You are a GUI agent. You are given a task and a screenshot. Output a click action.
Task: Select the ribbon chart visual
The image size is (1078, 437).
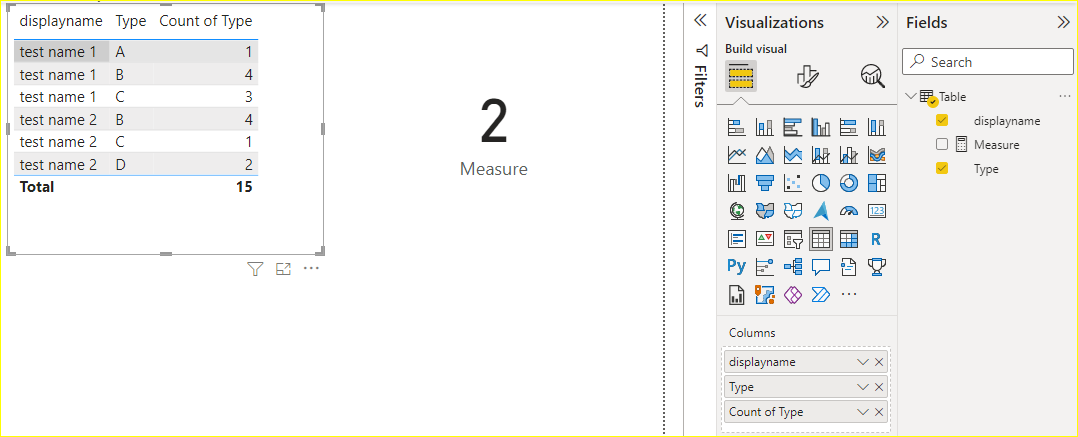click(877, 155)
